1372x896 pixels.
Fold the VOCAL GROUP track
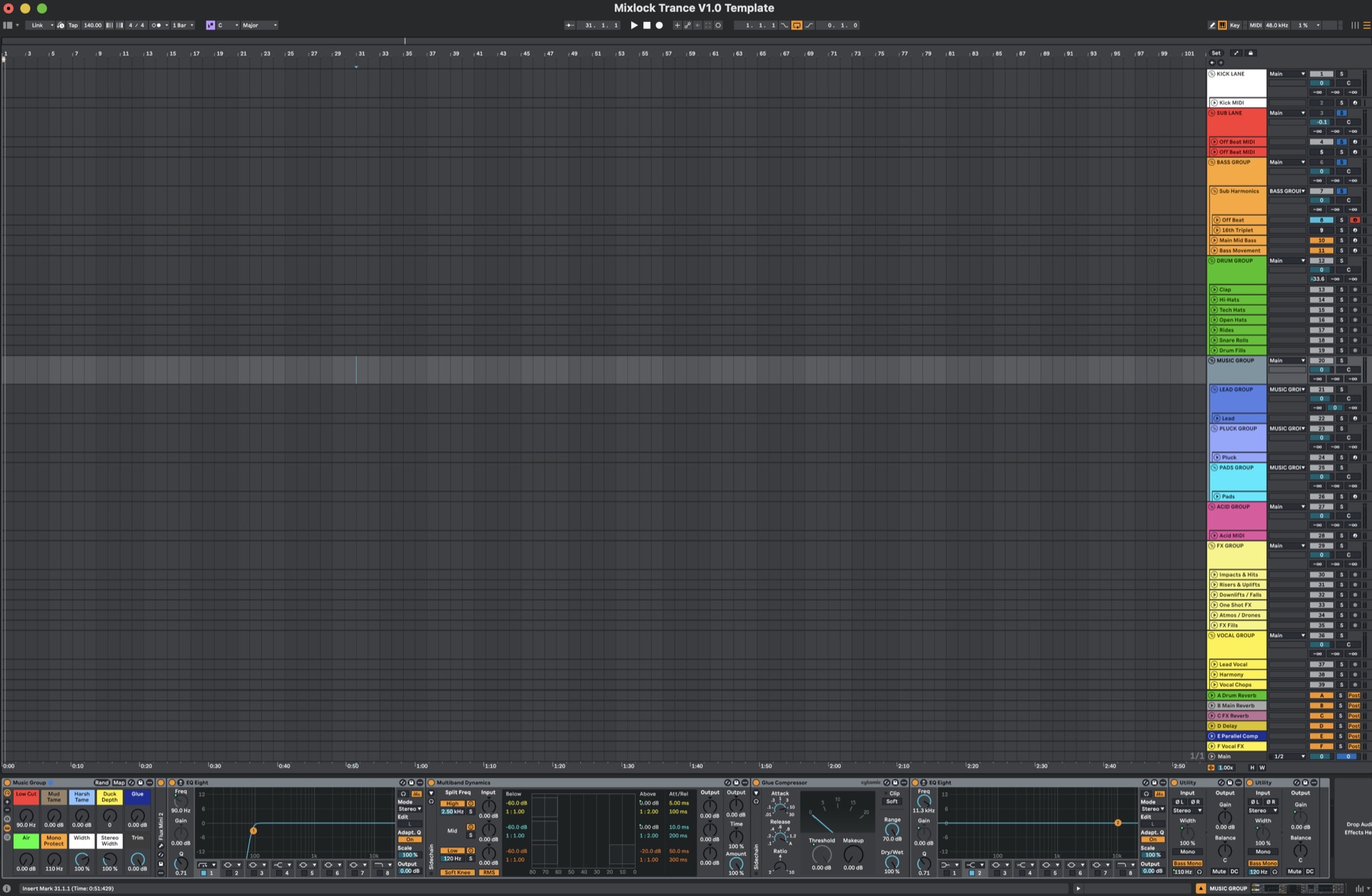1212,635
